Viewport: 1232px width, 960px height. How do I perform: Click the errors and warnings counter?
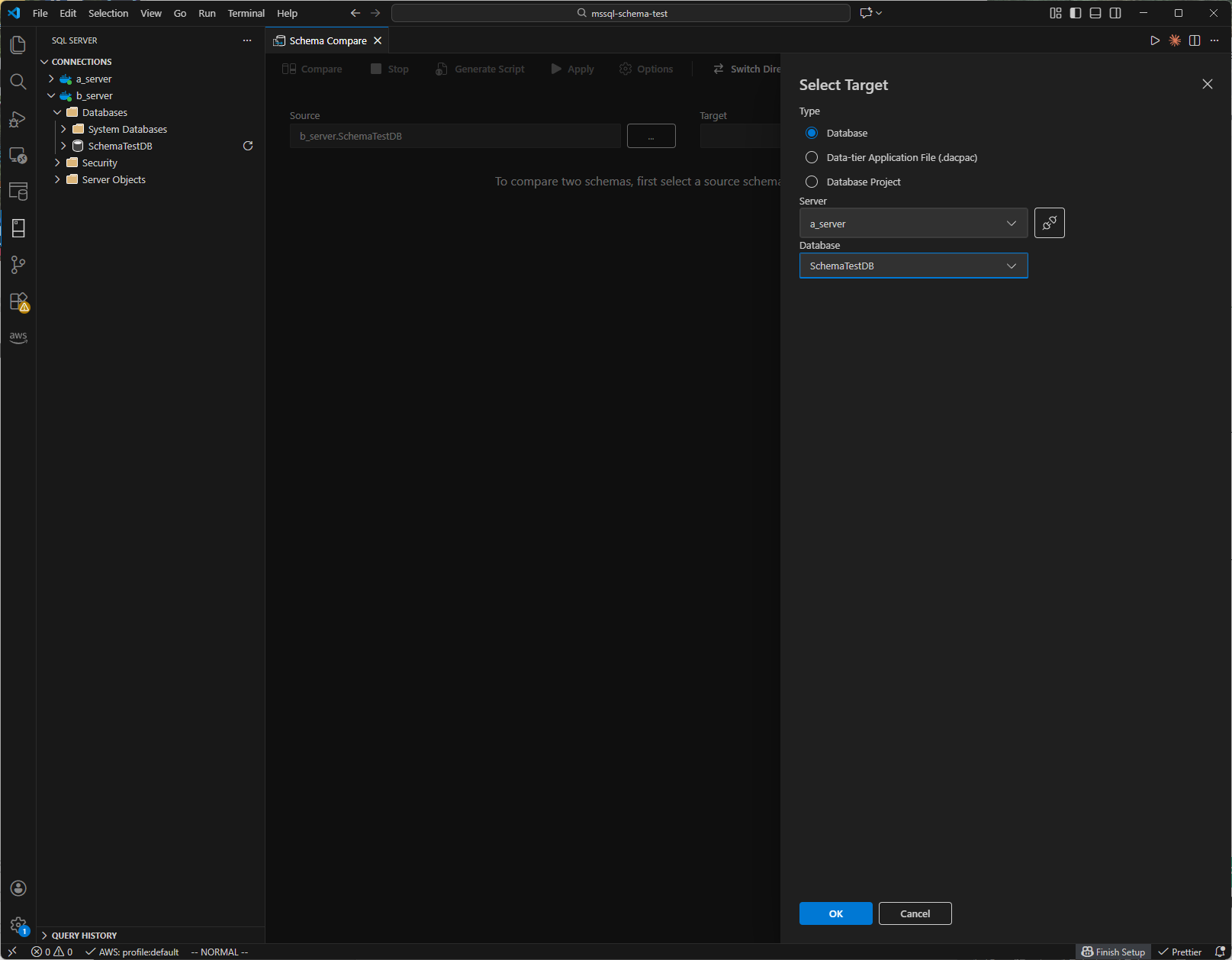pos(52,952)
